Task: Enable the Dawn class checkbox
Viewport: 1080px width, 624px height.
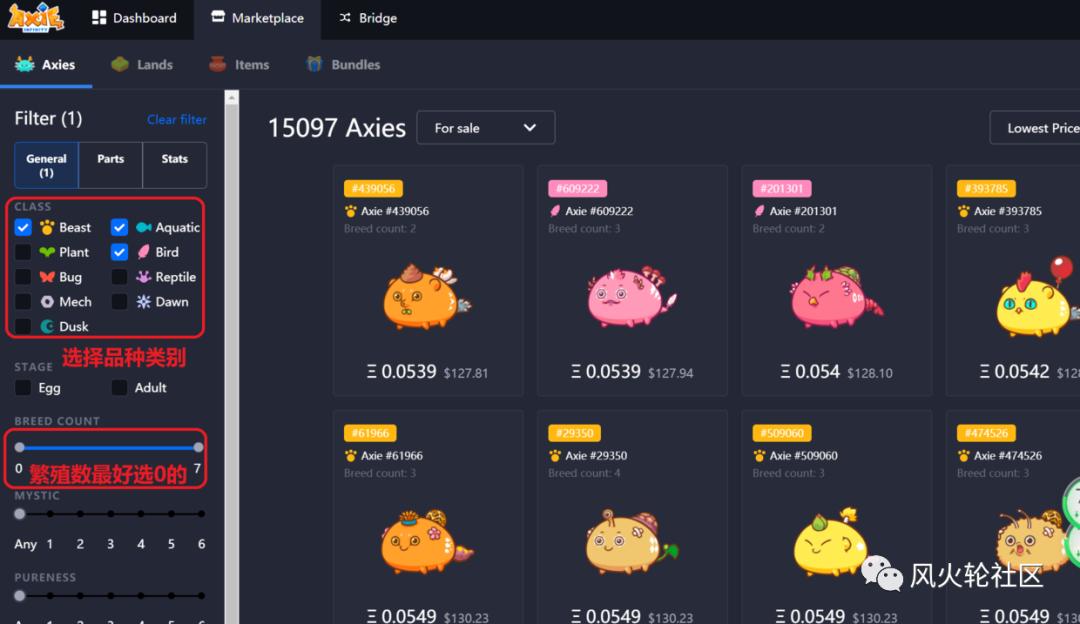Action: coord(119,302)
